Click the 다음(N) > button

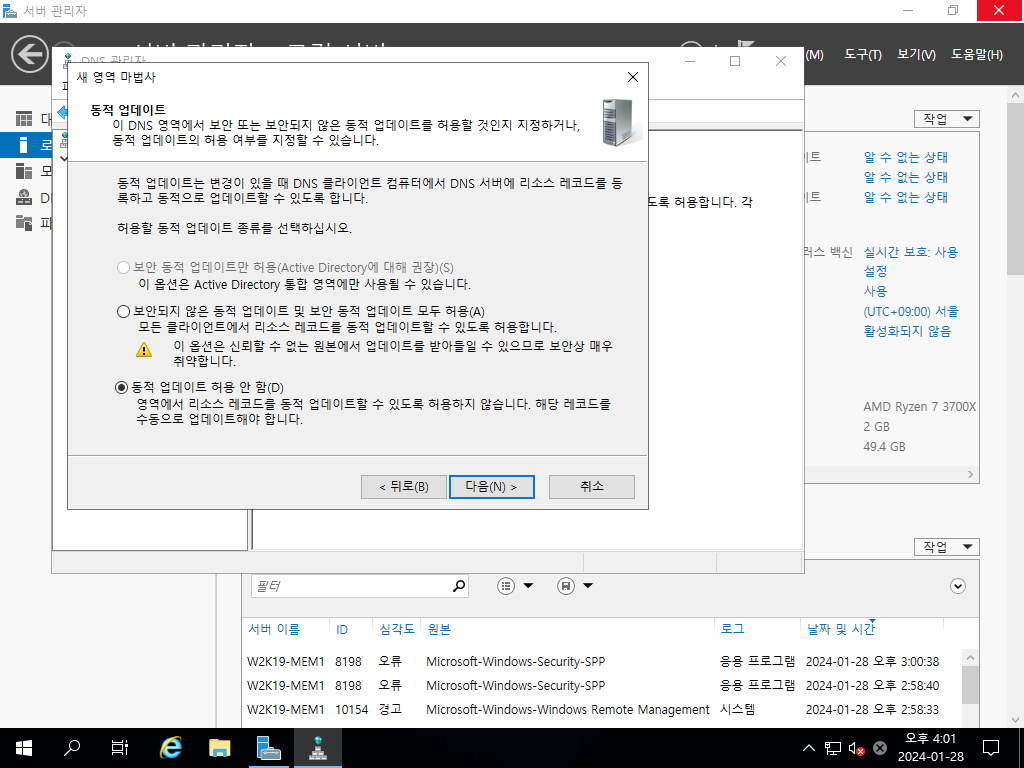point(491,487)
